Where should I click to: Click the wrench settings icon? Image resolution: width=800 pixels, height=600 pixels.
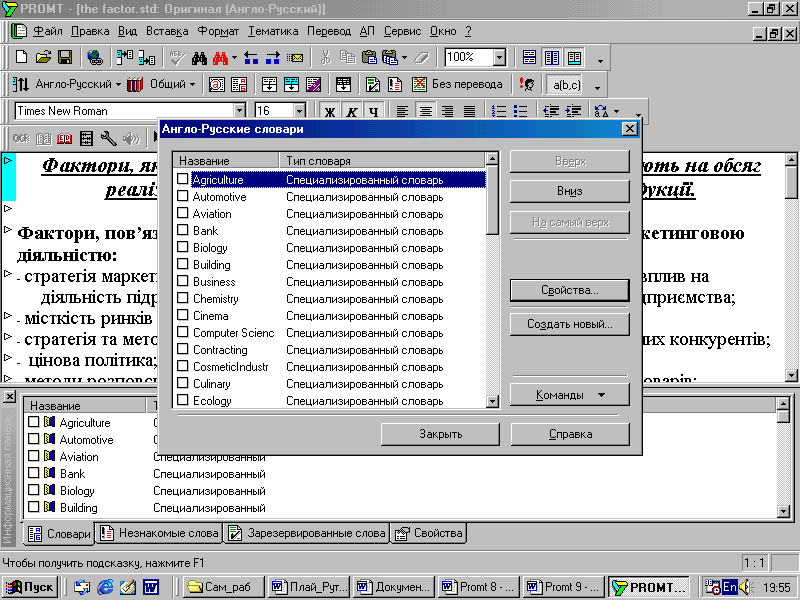108,138
